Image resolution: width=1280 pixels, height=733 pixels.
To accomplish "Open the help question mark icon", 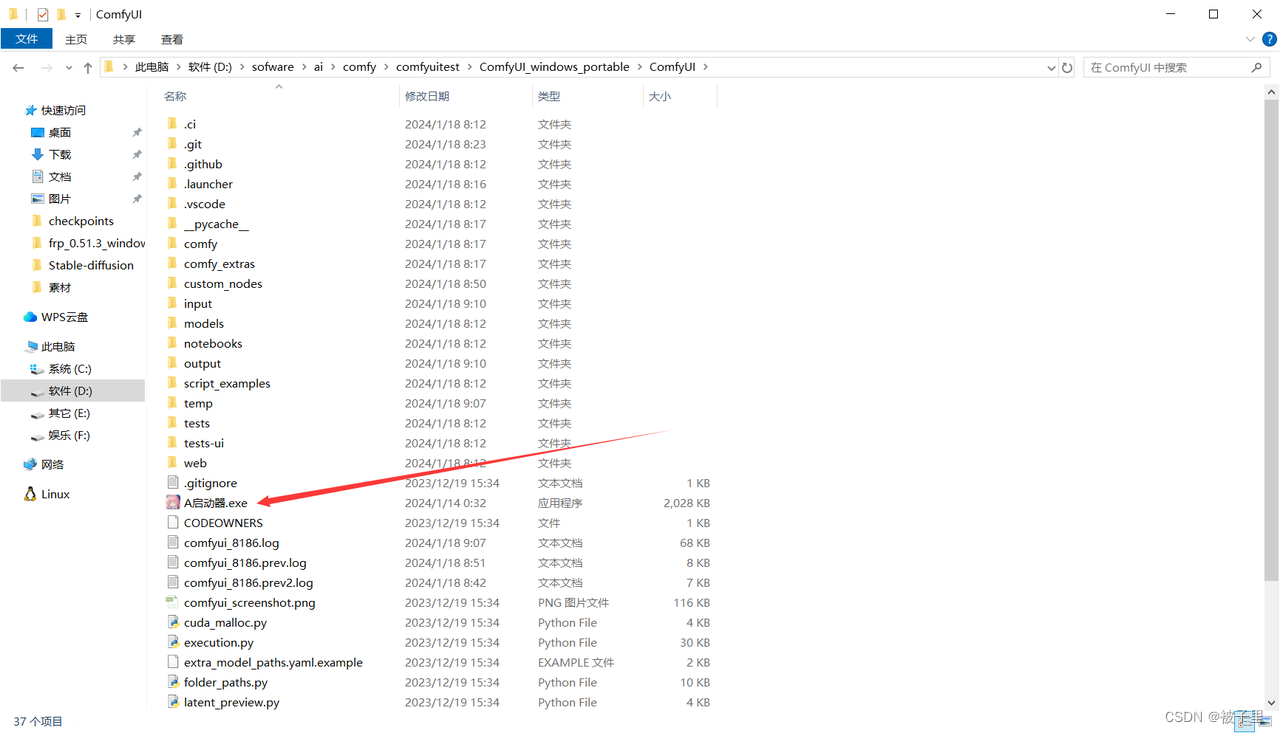I will click(x=1269, y=39).
